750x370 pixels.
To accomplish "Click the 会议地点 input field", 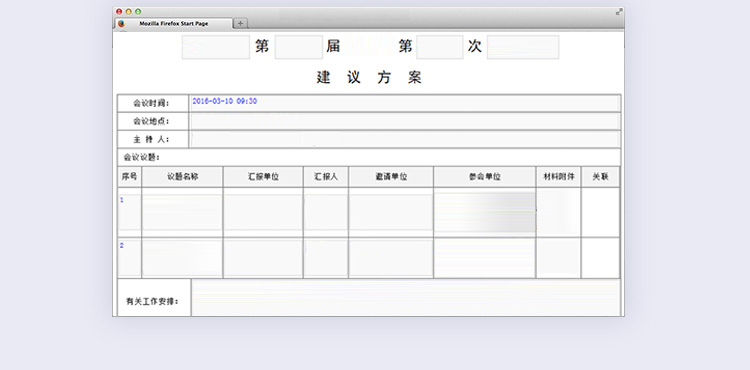I will 405,121.
